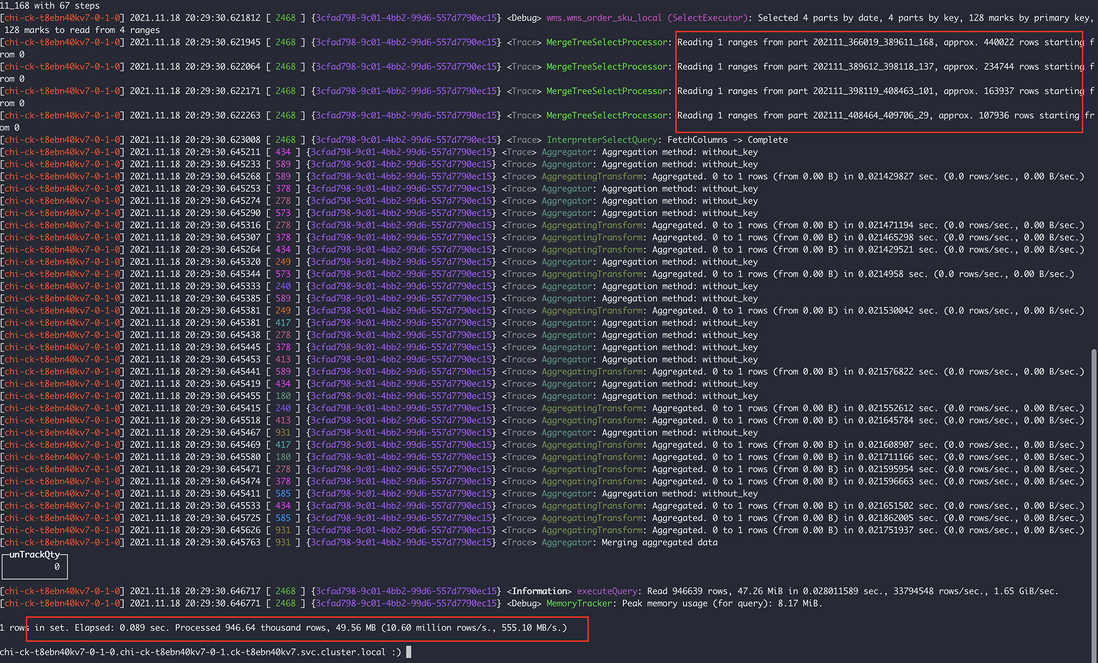The height and width of the screenshot is (663, 1098).
Task: Click the prompt text 'chi-ck-t8ebn40kv7-0-1-0.chi-ck-t8ebn40kv7-0-1.ck-t8ebn40kv7.svc.cluster.local'
Action: pos(195,652)
